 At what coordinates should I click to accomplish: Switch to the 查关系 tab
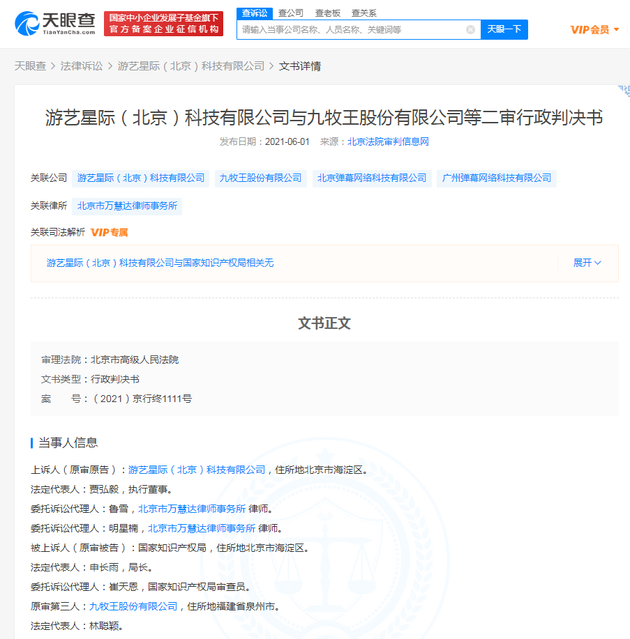pyautogui.click(x=364, y=12)
